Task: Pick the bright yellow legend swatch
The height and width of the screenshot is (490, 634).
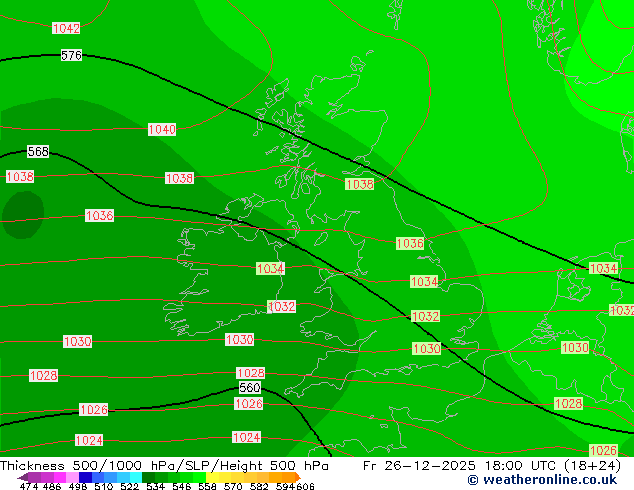Action: pyautogui.click(x=212, y=477)
